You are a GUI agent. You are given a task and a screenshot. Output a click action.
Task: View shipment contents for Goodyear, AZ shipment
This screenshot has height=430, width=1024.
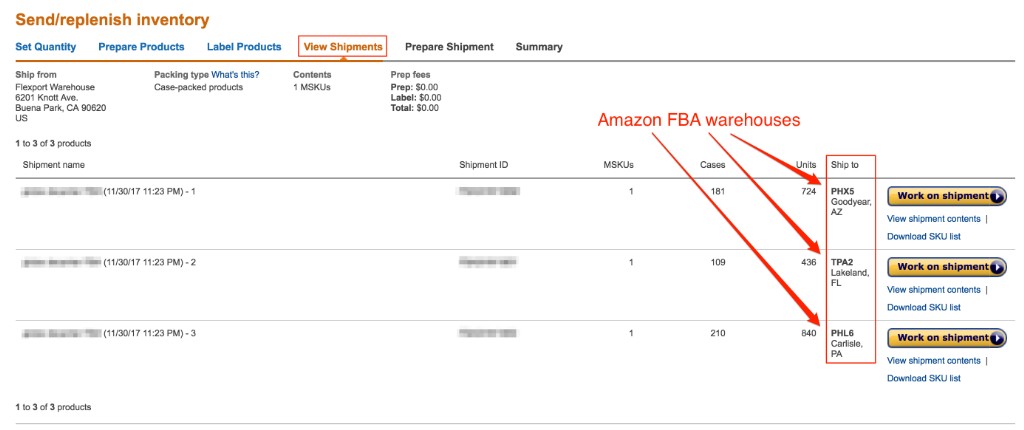point(933,219)
